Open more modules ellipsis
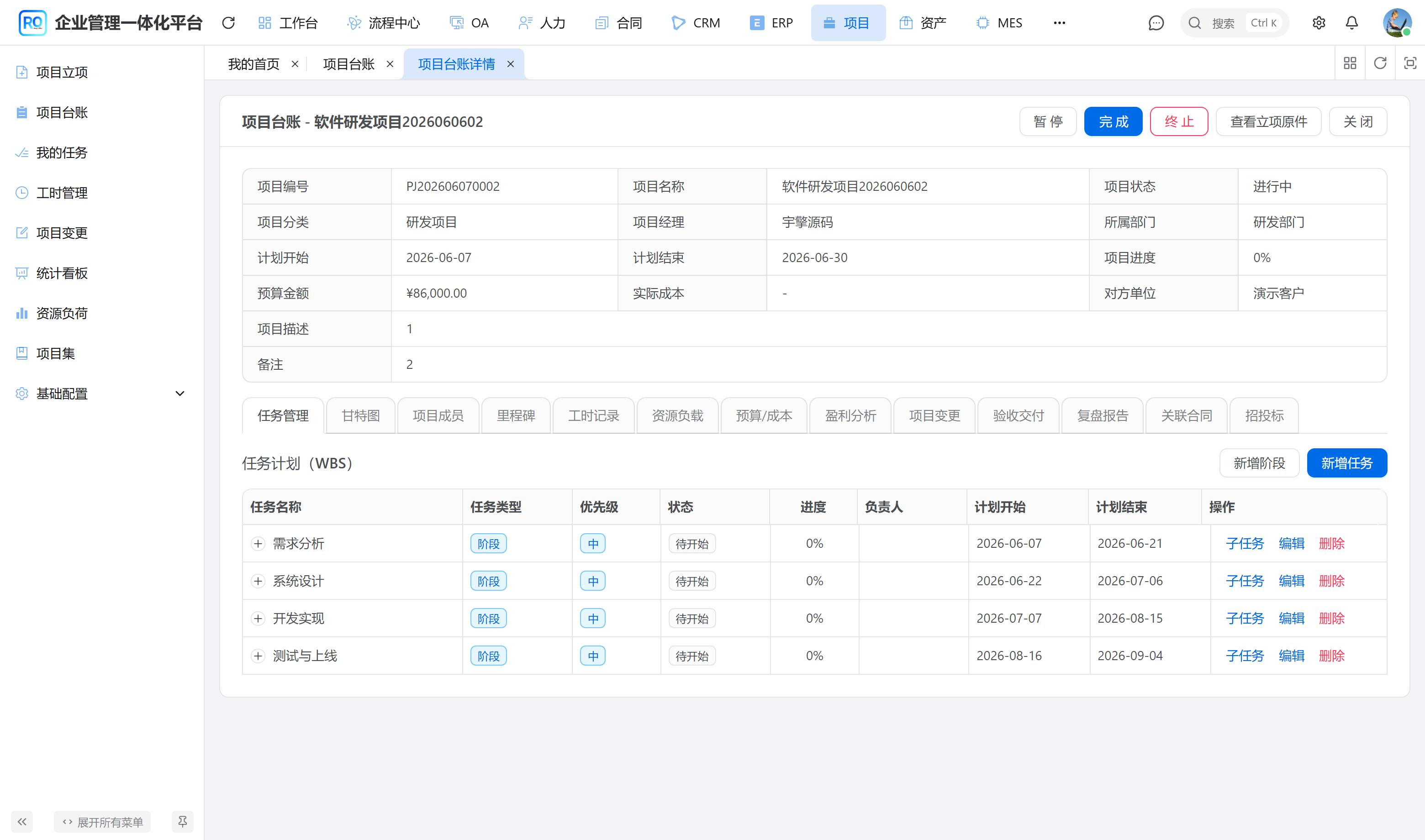Image resolution: width=1425 pixels, height=840 pixels. point(1059,23)
